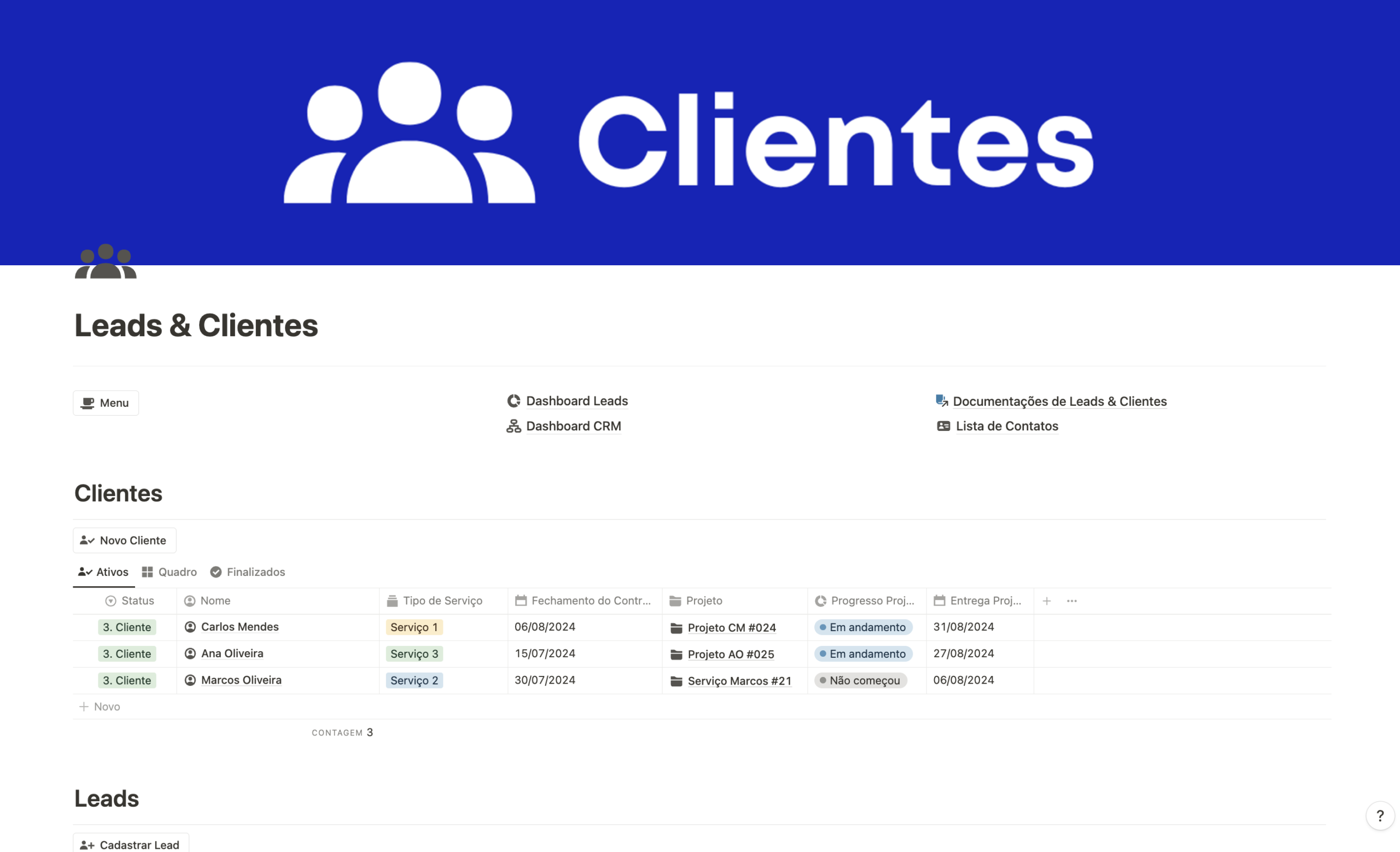Click the Dashboard CRM hierarchy icon
1400x852 pixels.
514,426
